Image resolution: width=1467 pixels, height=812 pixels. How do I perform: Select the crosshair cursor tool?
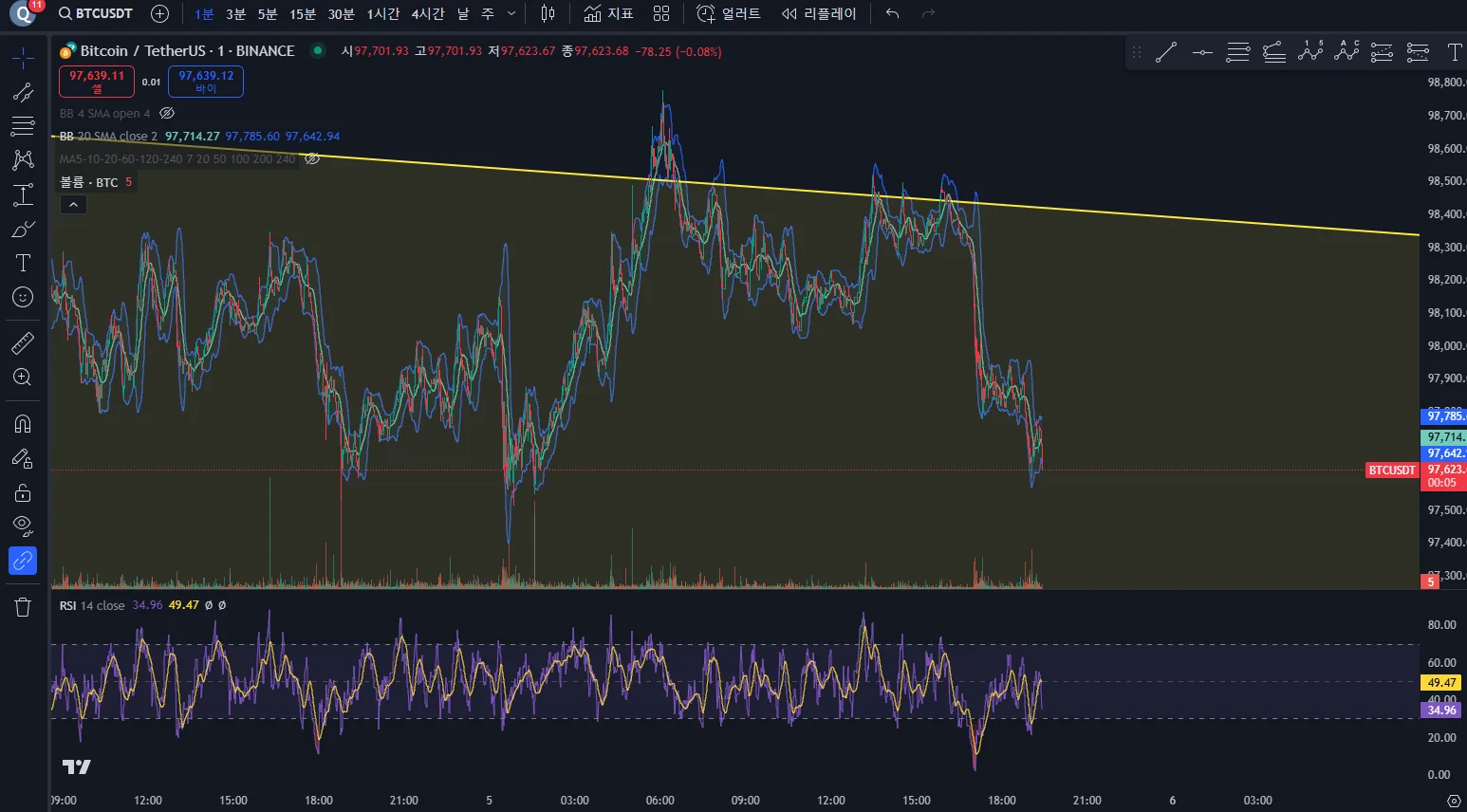click(x=23, y=59)
